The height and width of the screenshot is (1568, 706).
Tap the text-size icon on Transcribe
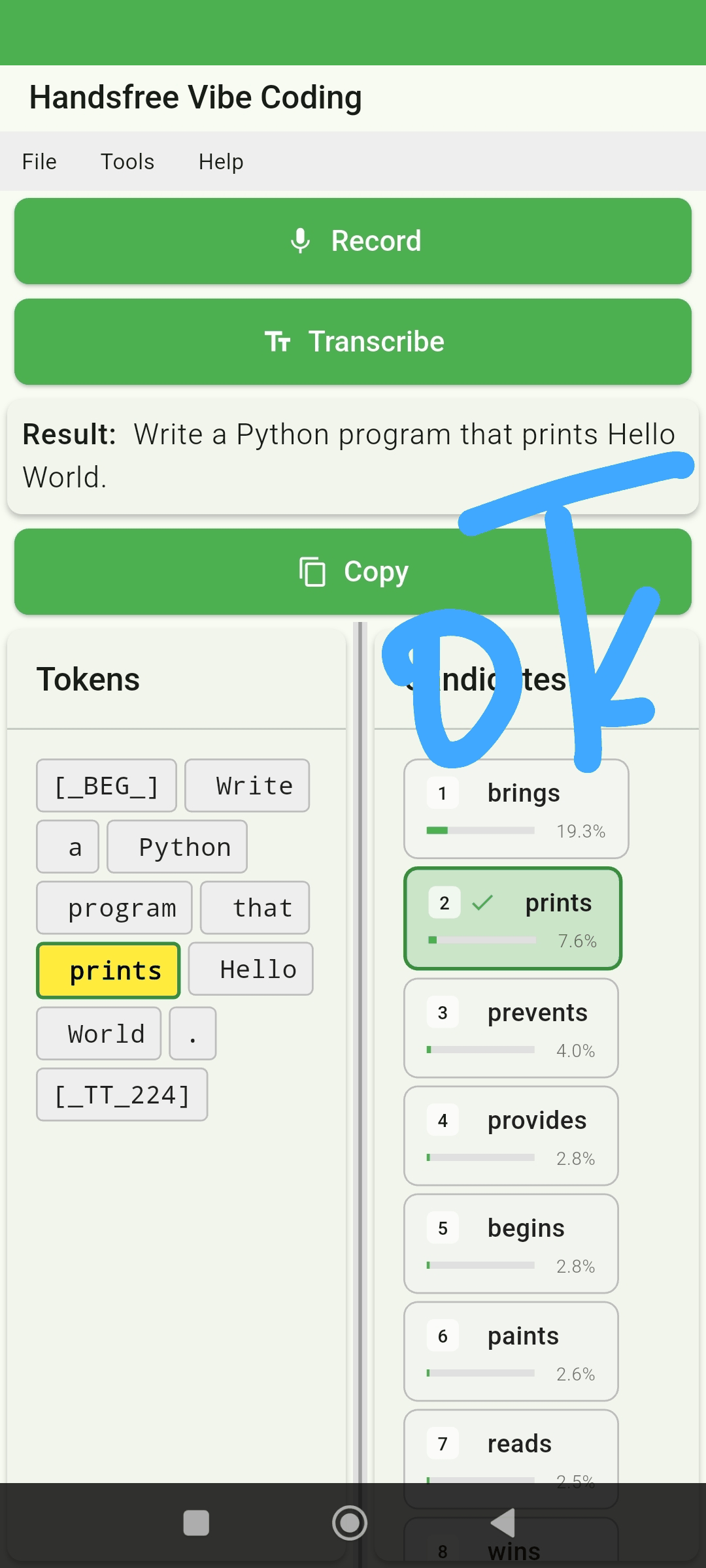(278, 342)
